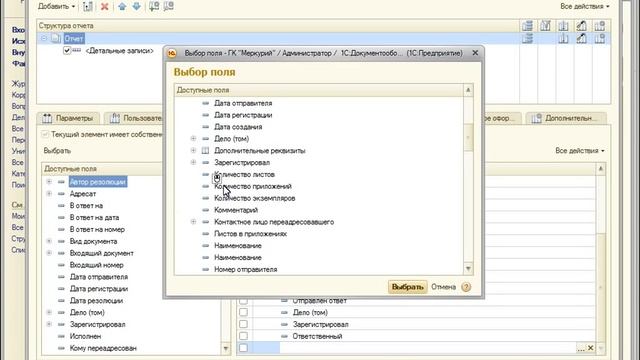
Task: Move element down with blue down arrow
Action: [x=137, y=7]
